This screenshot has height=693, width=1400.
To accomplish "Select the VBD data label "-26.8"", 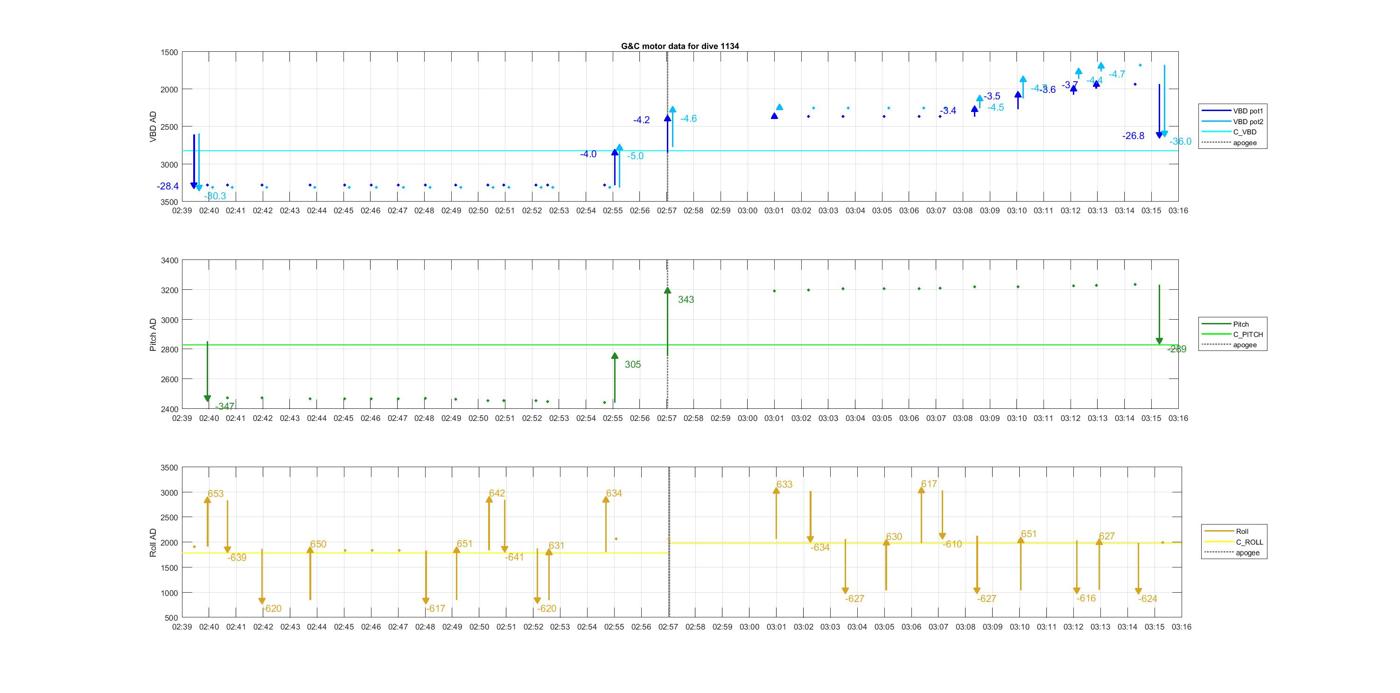I will (1133, 136).
